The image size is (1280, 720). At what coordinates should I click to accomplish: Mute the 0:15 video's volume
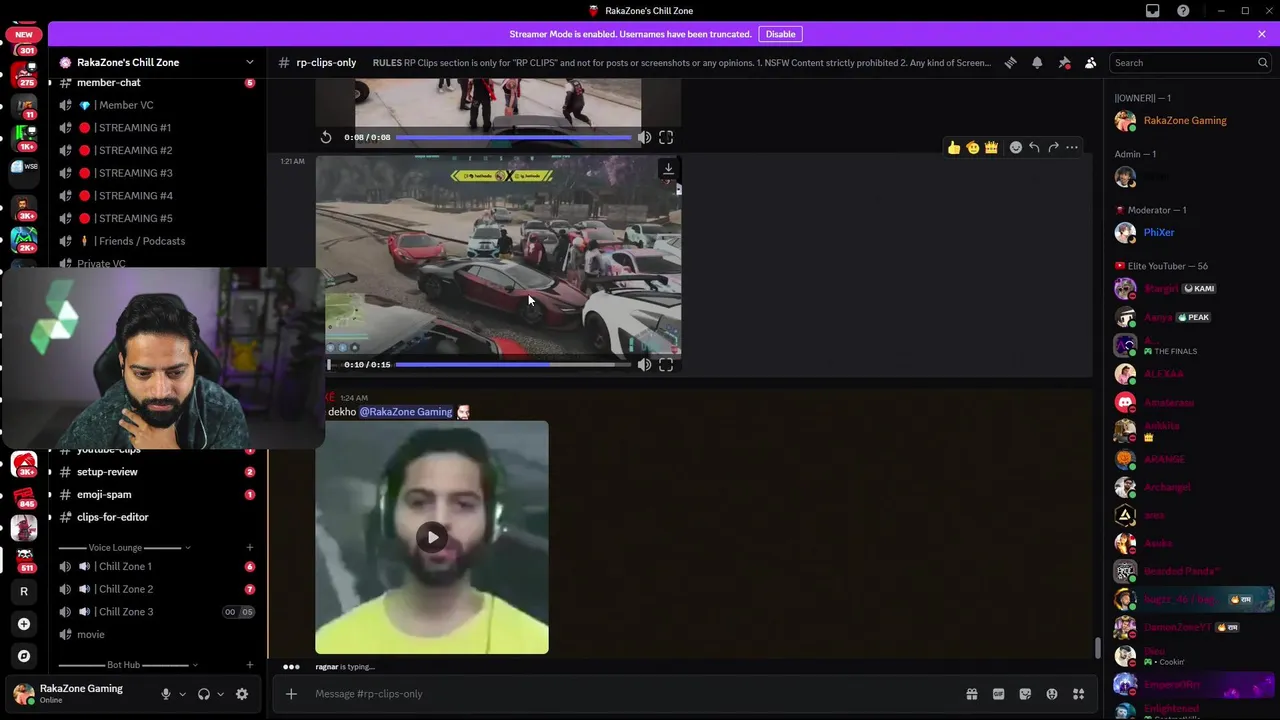[644, 365]
